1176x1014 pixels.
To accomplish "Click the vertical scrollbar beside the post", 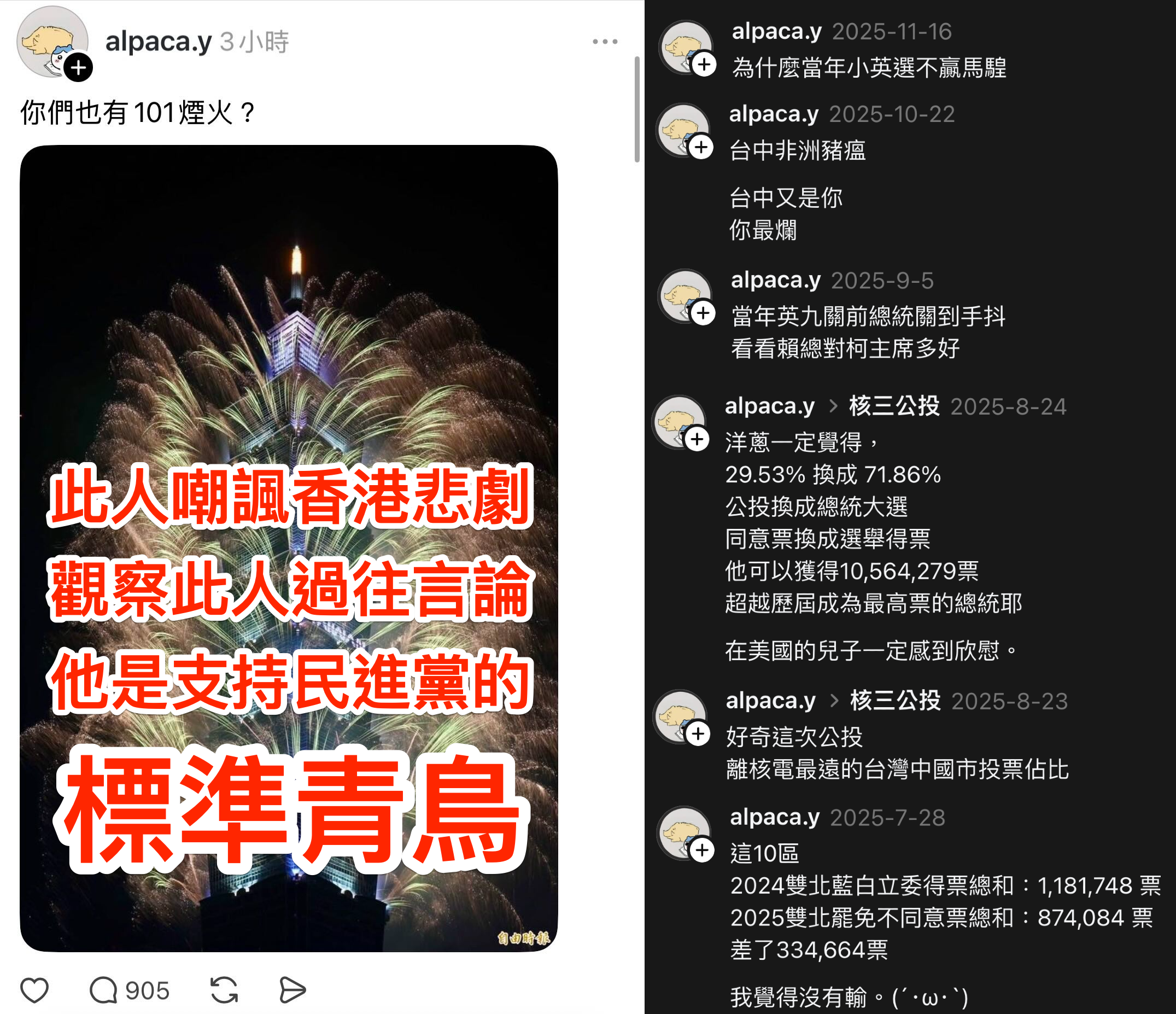I will (637, 109).
